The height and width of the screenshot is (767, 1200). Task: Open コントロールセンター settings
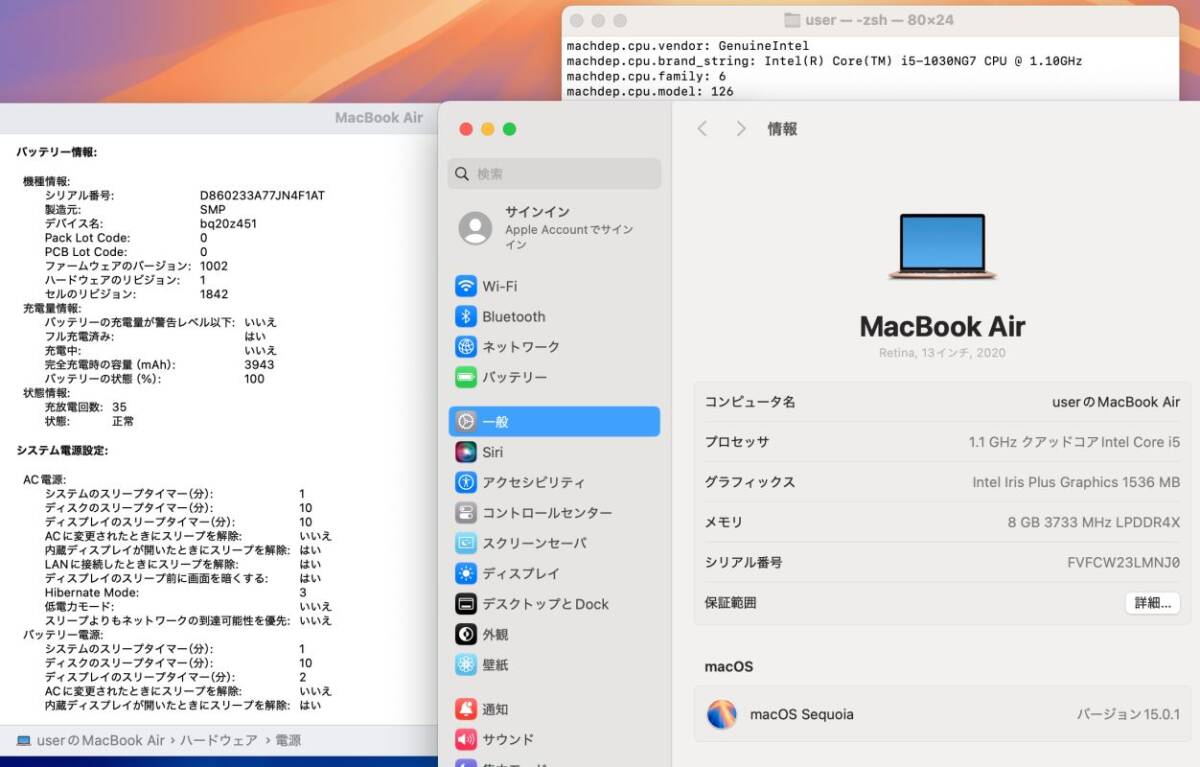546,512
